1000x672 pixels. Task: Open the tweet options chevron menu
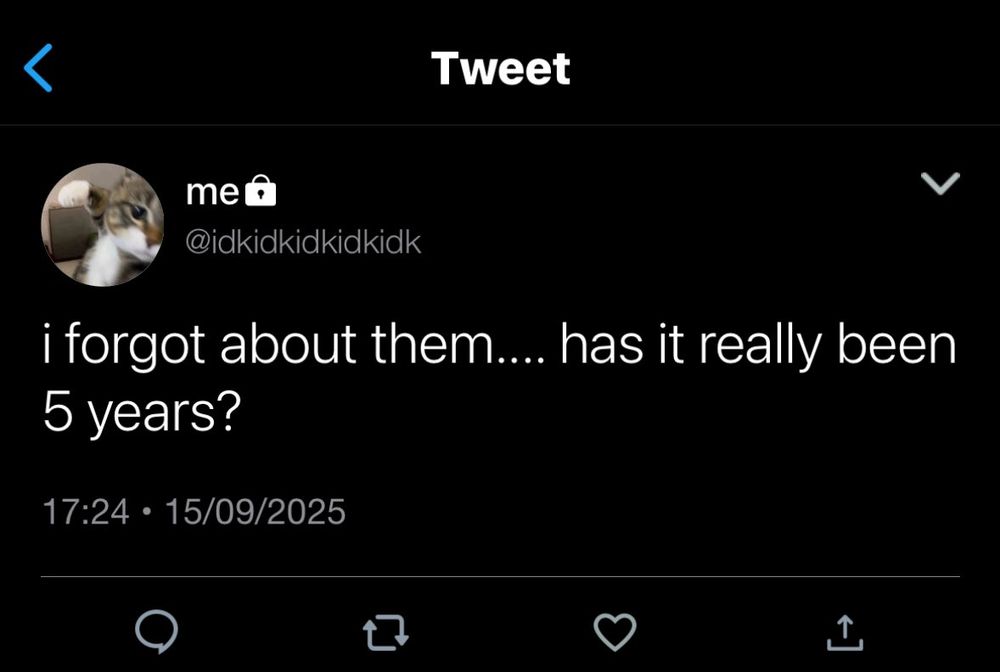tap(940, 183)
